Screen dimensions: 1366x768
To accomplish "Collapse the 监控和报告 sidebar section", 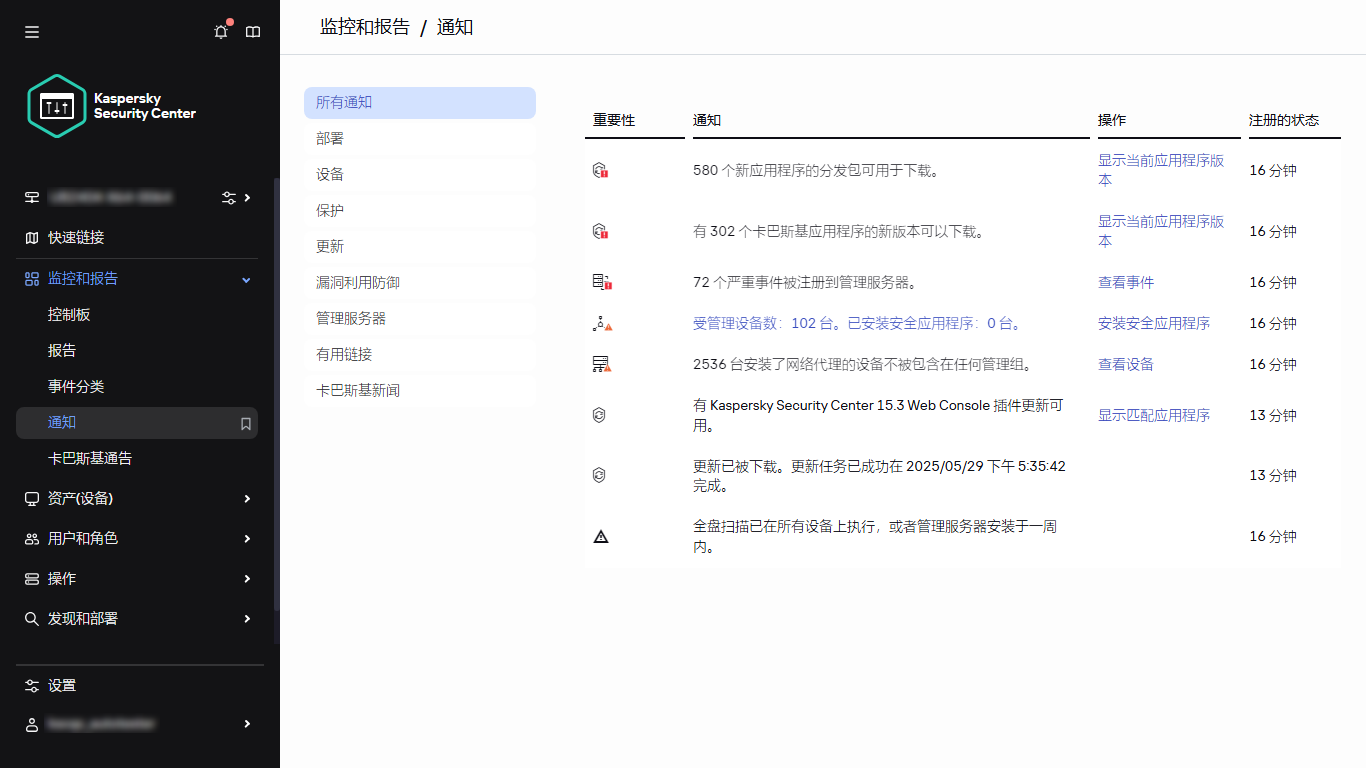I will (246, 278).
